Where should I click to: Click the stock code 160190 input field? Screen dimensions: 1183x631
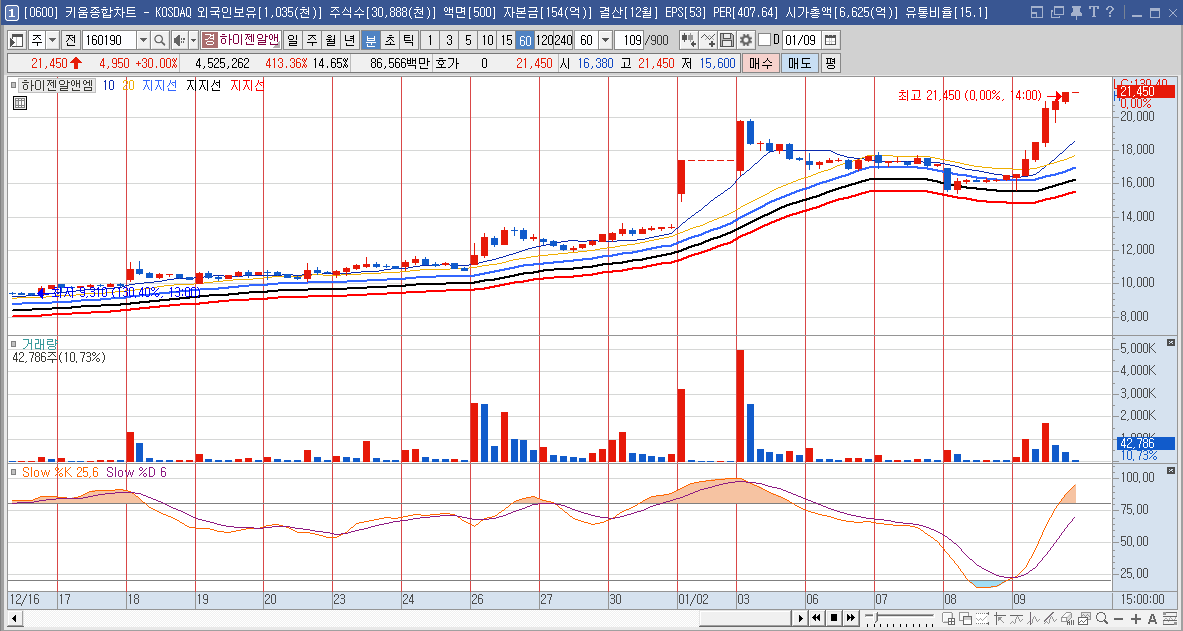[109, 40]
